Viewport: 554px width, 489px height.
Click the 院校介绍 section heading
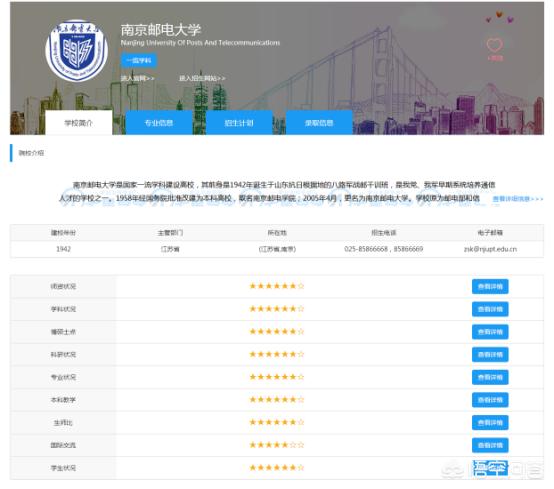(x=31, y=153)
